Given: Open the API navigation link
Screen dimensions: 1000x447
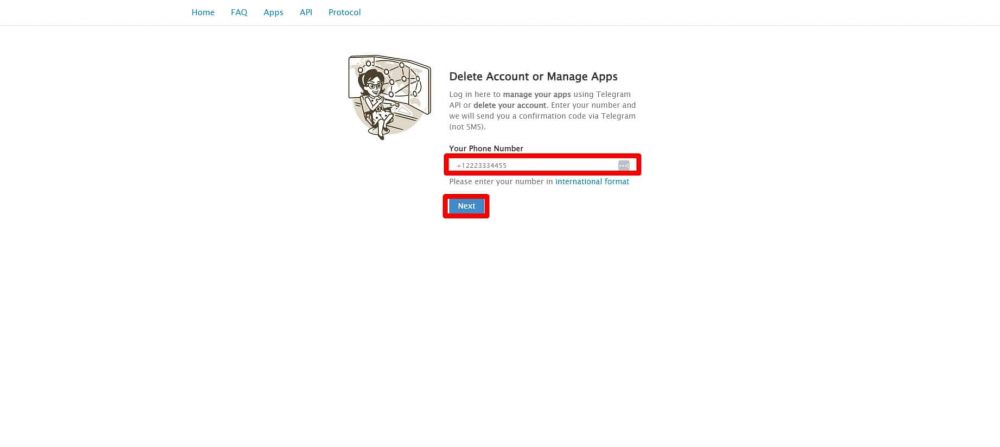Looking at the screenshot, I should pos(306,12).
